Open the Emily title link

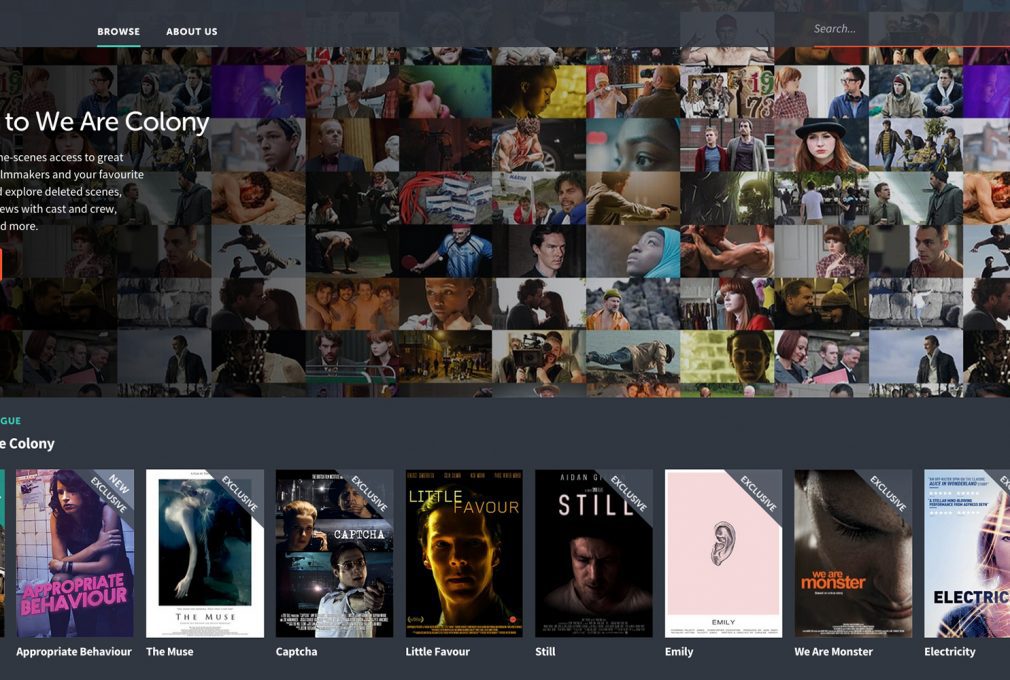[679, 652]
